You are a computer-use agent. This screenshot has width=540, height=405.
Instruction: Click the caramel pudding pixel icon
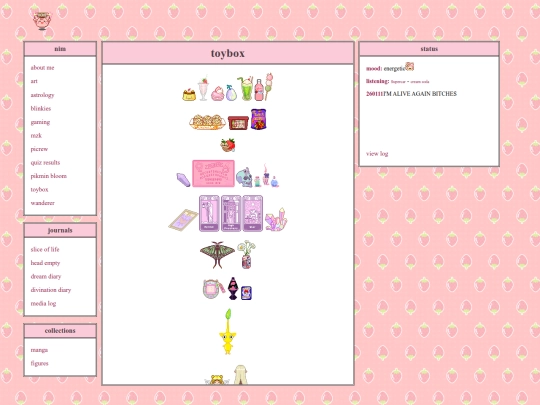pyautogui.click(x=189, y=95)
